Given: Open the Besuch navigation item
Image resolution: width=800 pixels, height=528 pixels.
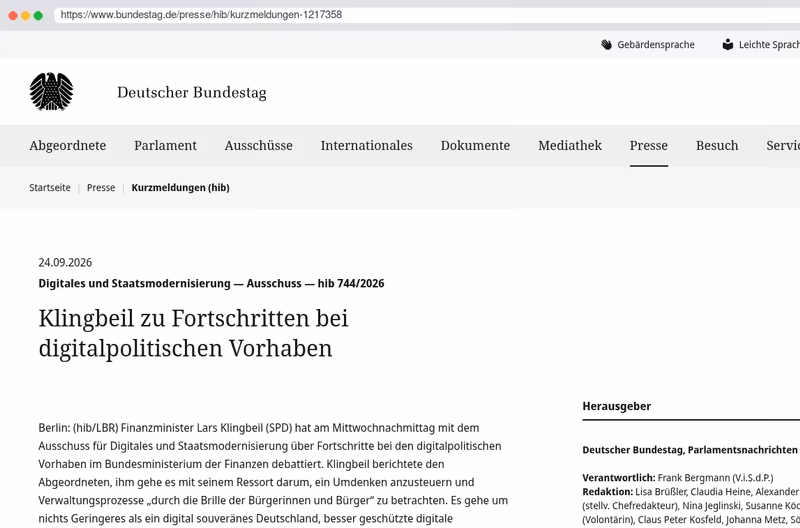Looking at the screenshot, I should click(x=717, y=145).
